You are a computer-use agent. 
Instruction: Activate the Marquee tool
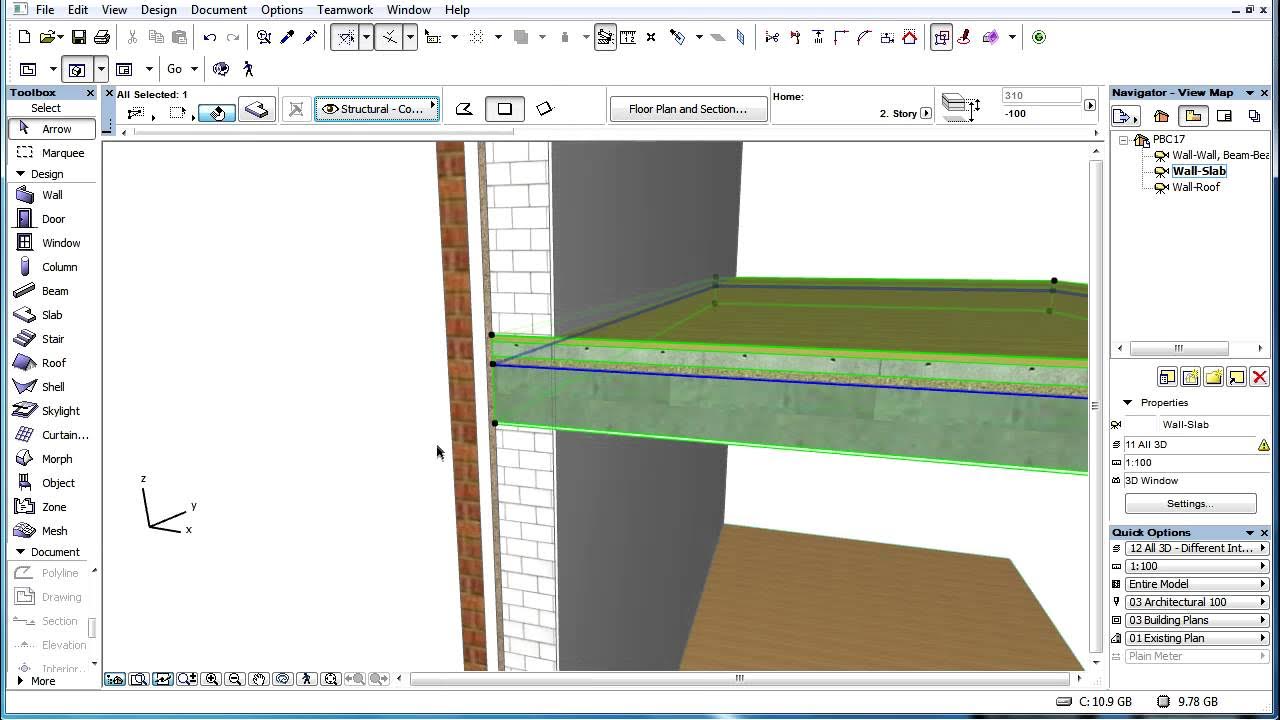[x=53, y=153]
